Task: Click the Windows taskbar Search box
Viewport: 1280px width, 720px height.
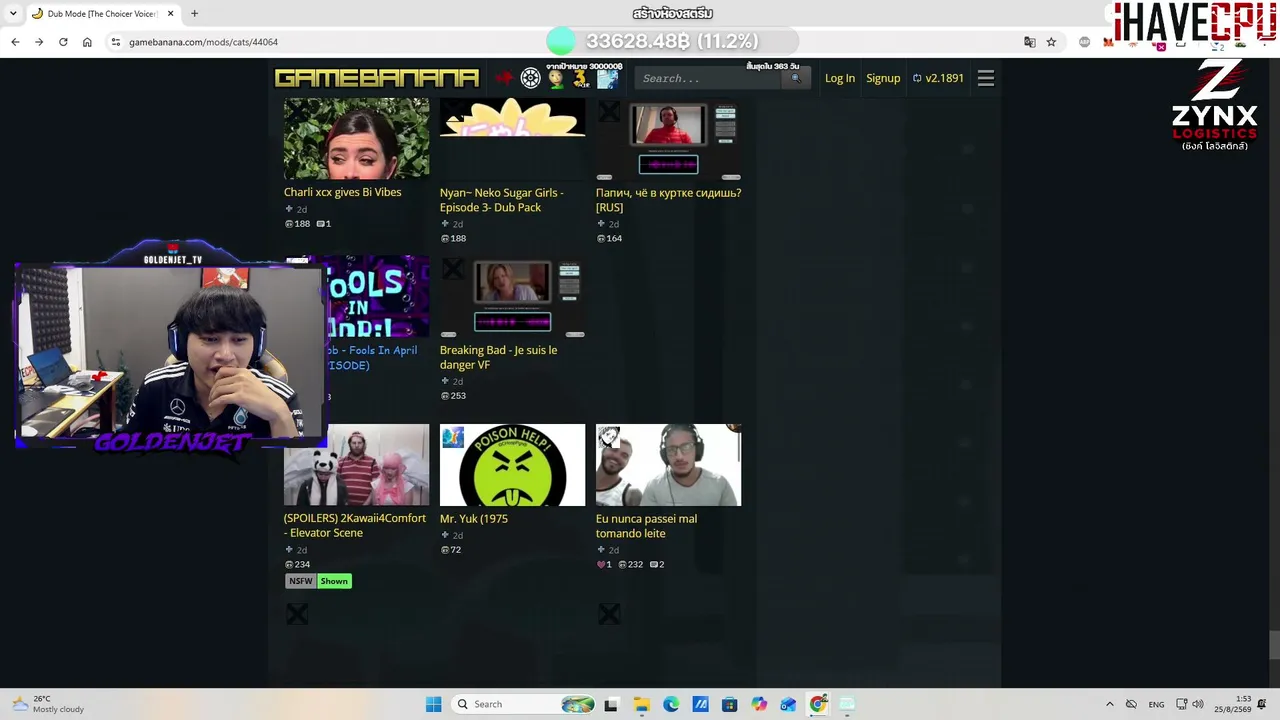Action: point(525,704)
